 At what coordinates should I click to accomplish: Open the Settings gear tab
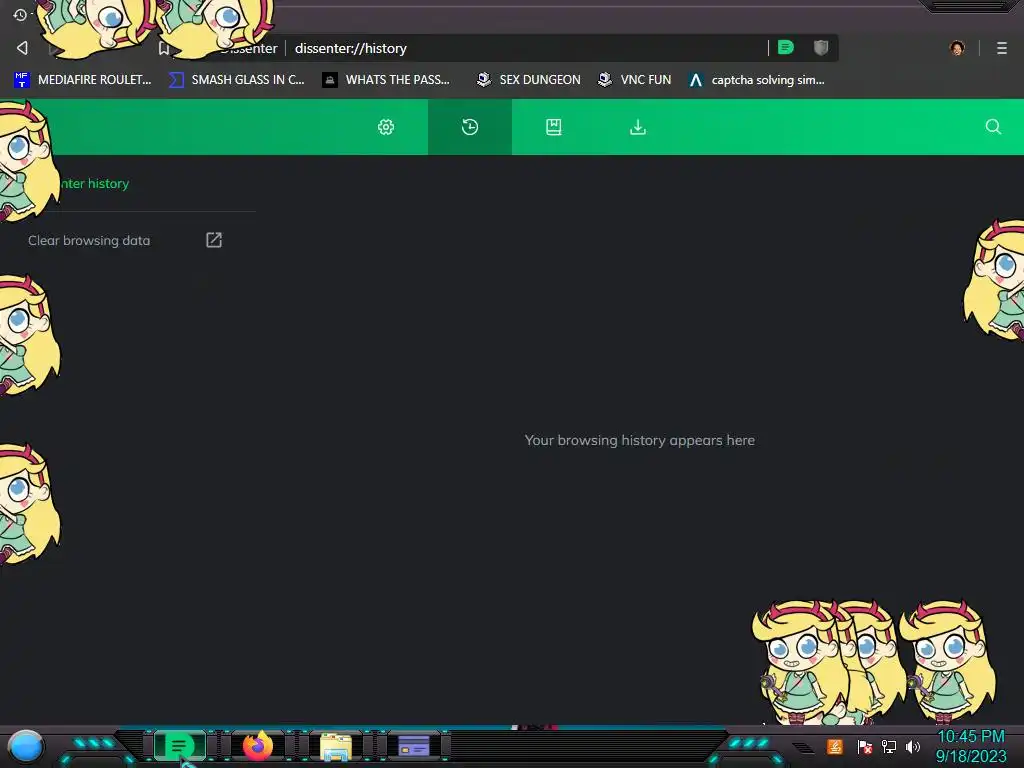pos(386,127)
